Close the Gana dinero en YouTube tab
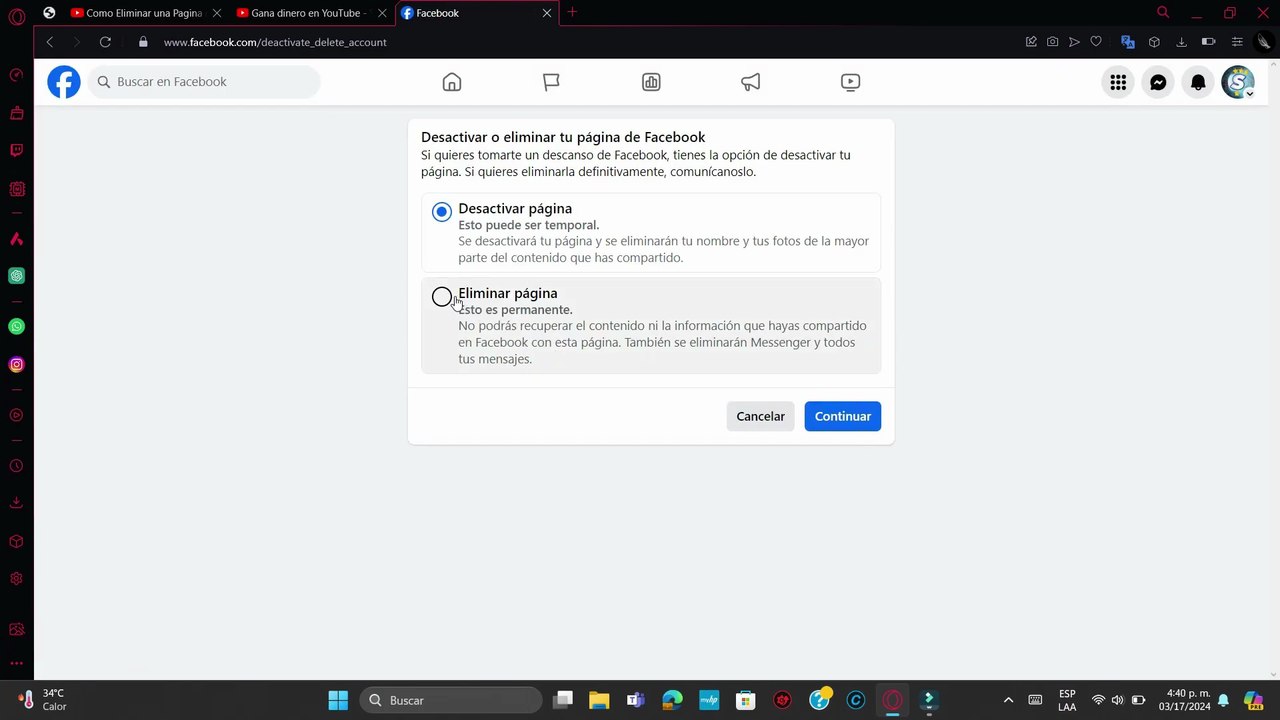Image resolution: width=1280 pixels, height=720 pixels. point(381,13)
